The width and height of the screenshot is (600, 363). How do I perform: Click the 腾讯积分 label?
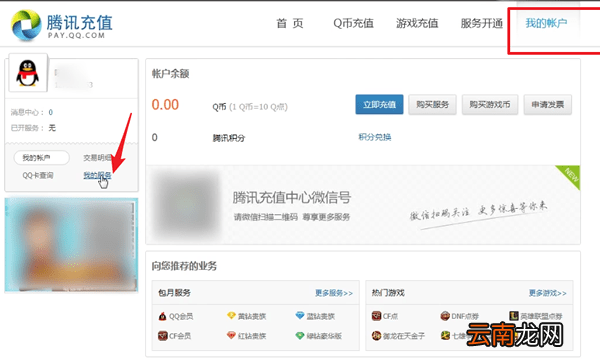[x=228, y=138]
